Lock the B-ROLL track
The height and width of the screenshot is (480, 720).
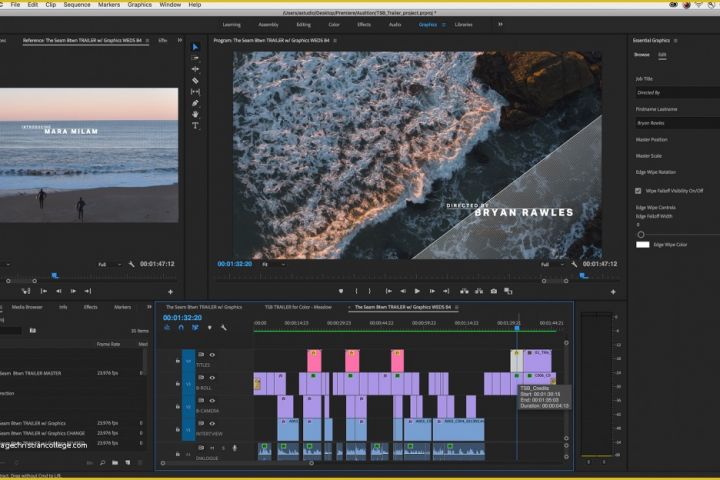click(178, 384)
